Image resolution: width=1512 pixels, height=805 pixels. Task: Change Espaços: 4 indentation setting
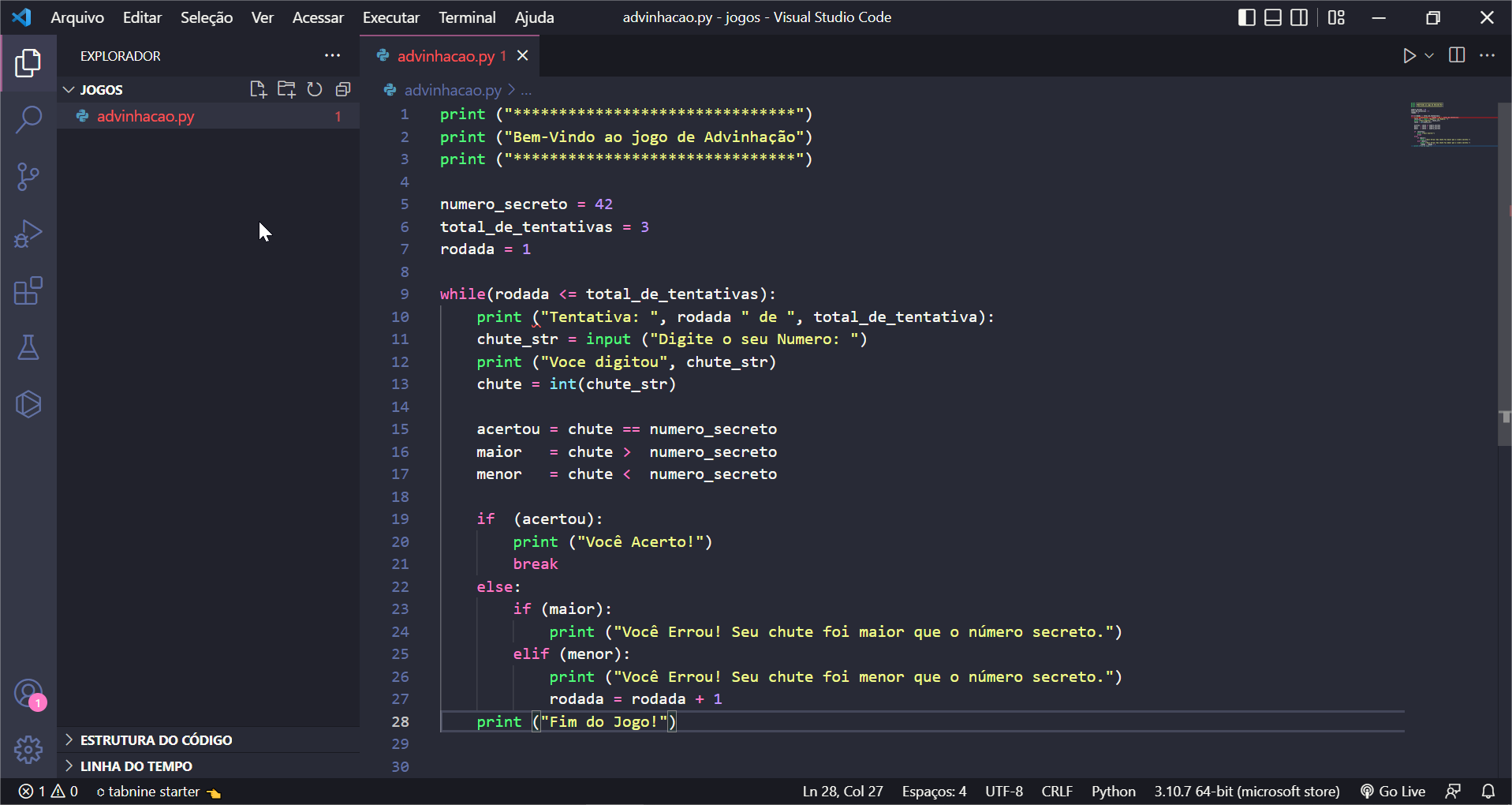934,791
